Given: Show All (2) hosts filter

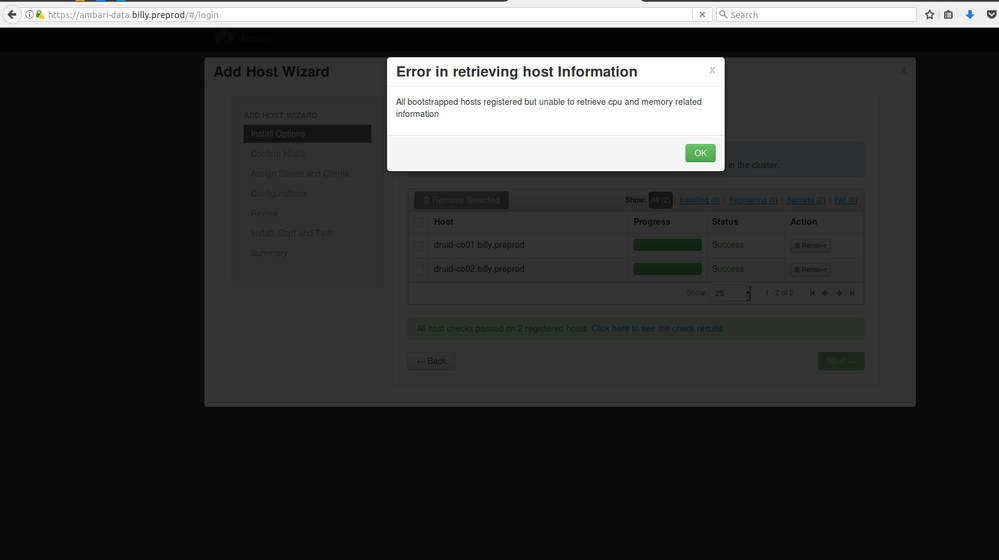Looking at the screenshot, I should [661, 200].
